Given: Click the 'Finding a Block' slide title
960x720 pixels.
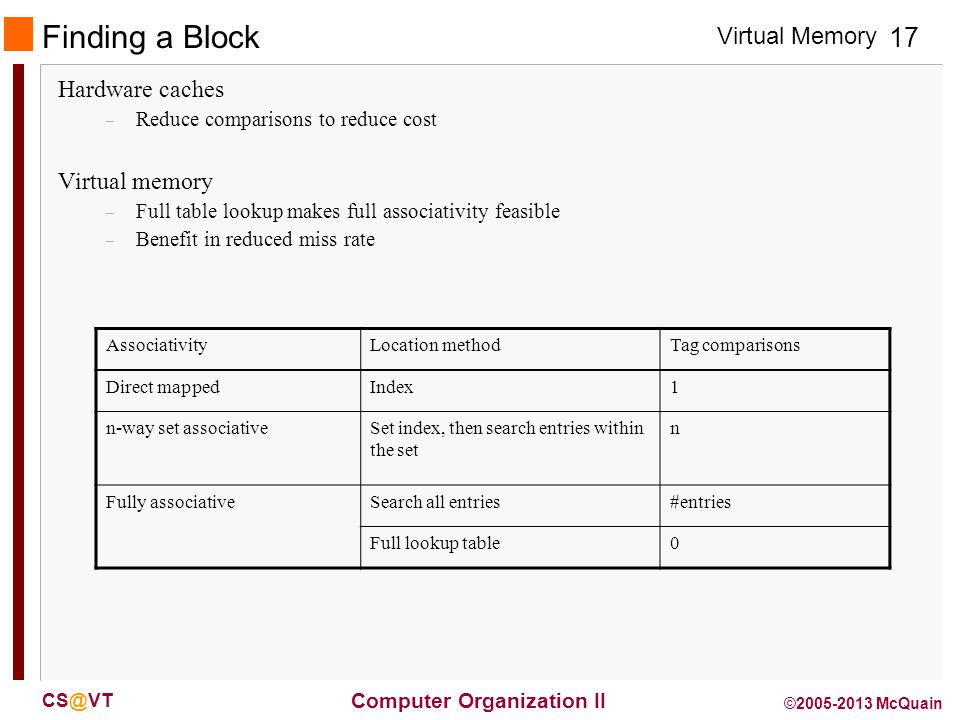Looking at the screenshot, I should click(151, 37).
